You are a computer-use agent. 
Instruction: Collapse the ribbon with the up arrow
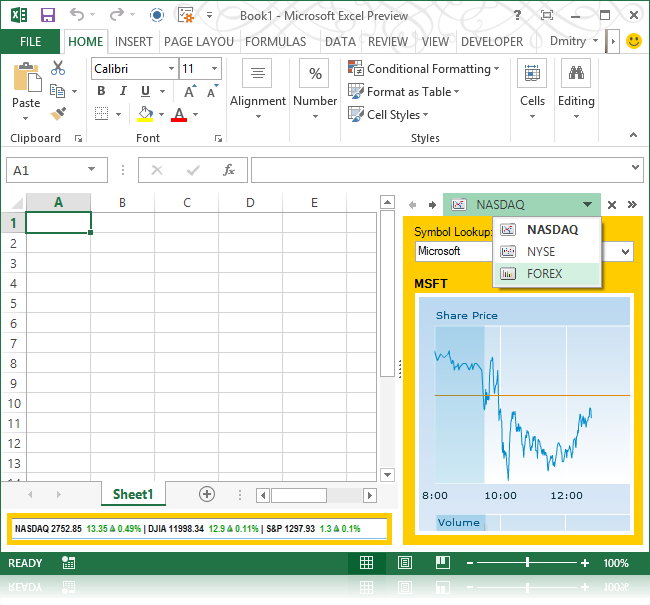click(633, 135)
